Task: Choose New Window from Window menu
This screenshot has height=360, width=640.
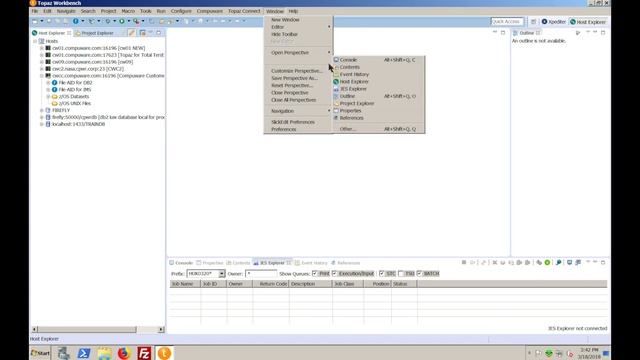Action: [285, 20]
